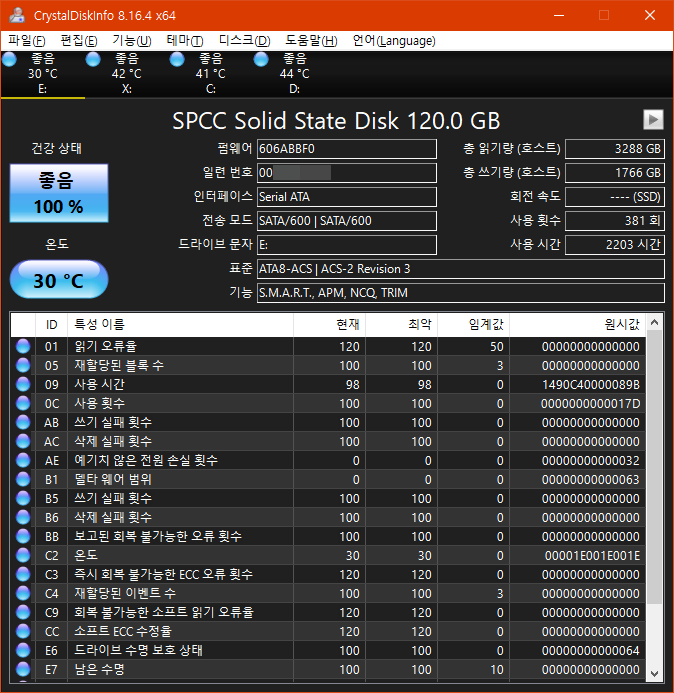Select disk X: status orb at 42 °C
The width and height of the screenshot is (674, 693).
(x=93, y=59)
